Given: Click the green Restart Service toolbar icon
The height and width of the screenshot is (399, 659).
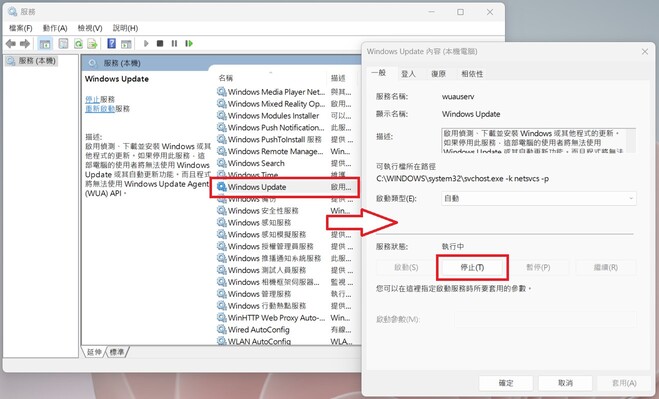Looking at the screenshot, I should [x=189, y=43].
